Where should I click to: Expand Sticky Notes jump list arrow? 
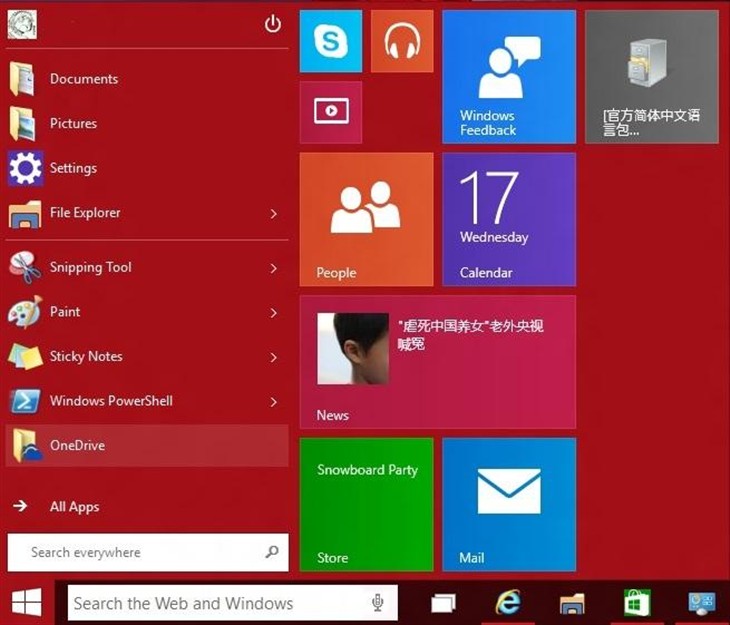pos(274,357)
